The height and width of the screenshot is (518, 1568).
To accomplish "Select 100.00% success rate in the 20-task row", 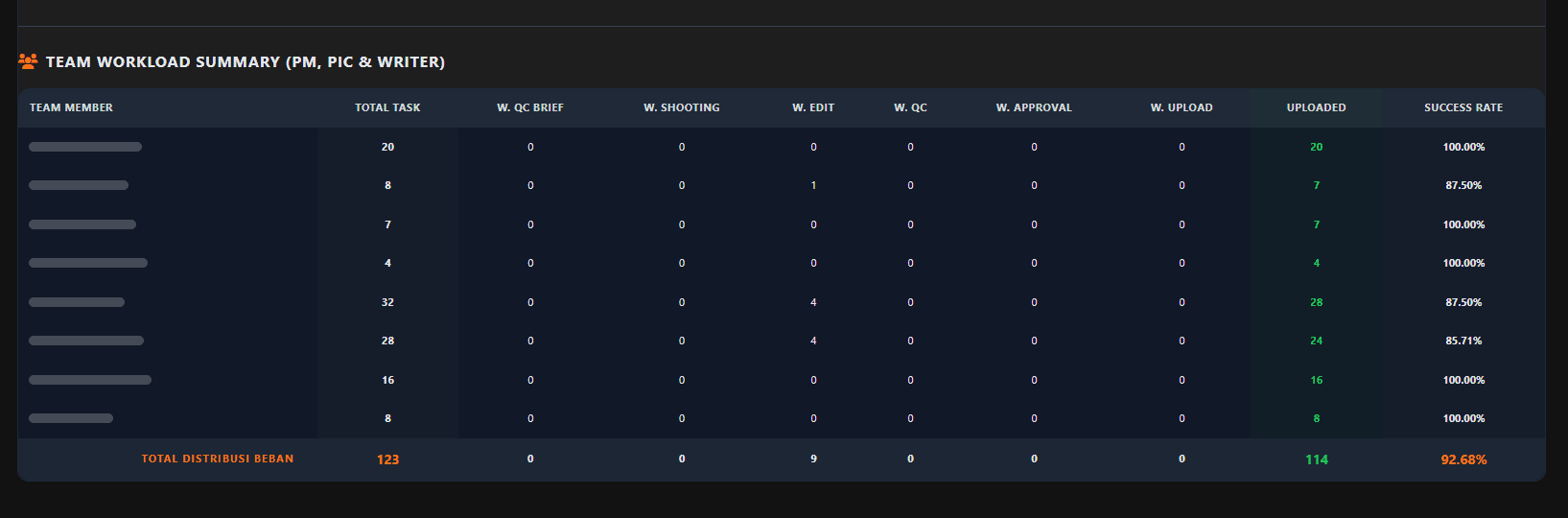I will click(1463, 147).
